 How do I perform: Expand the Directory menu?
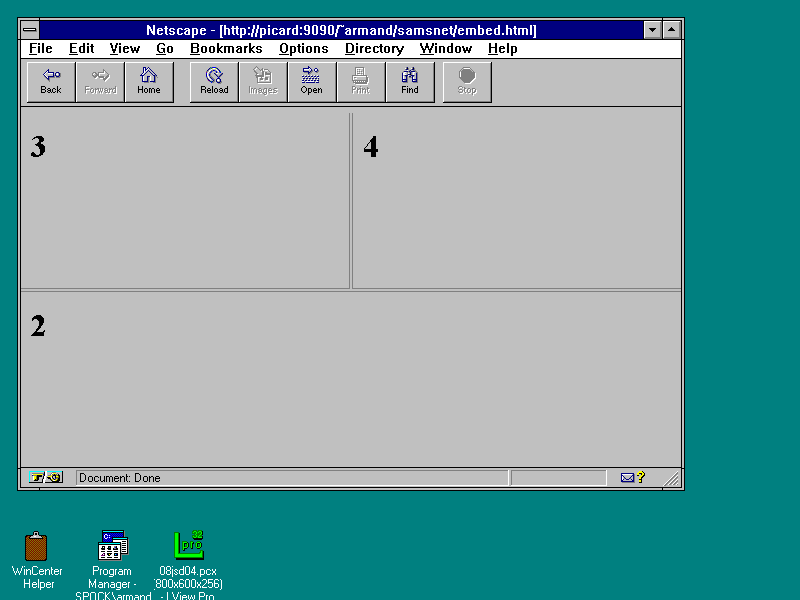374,48
